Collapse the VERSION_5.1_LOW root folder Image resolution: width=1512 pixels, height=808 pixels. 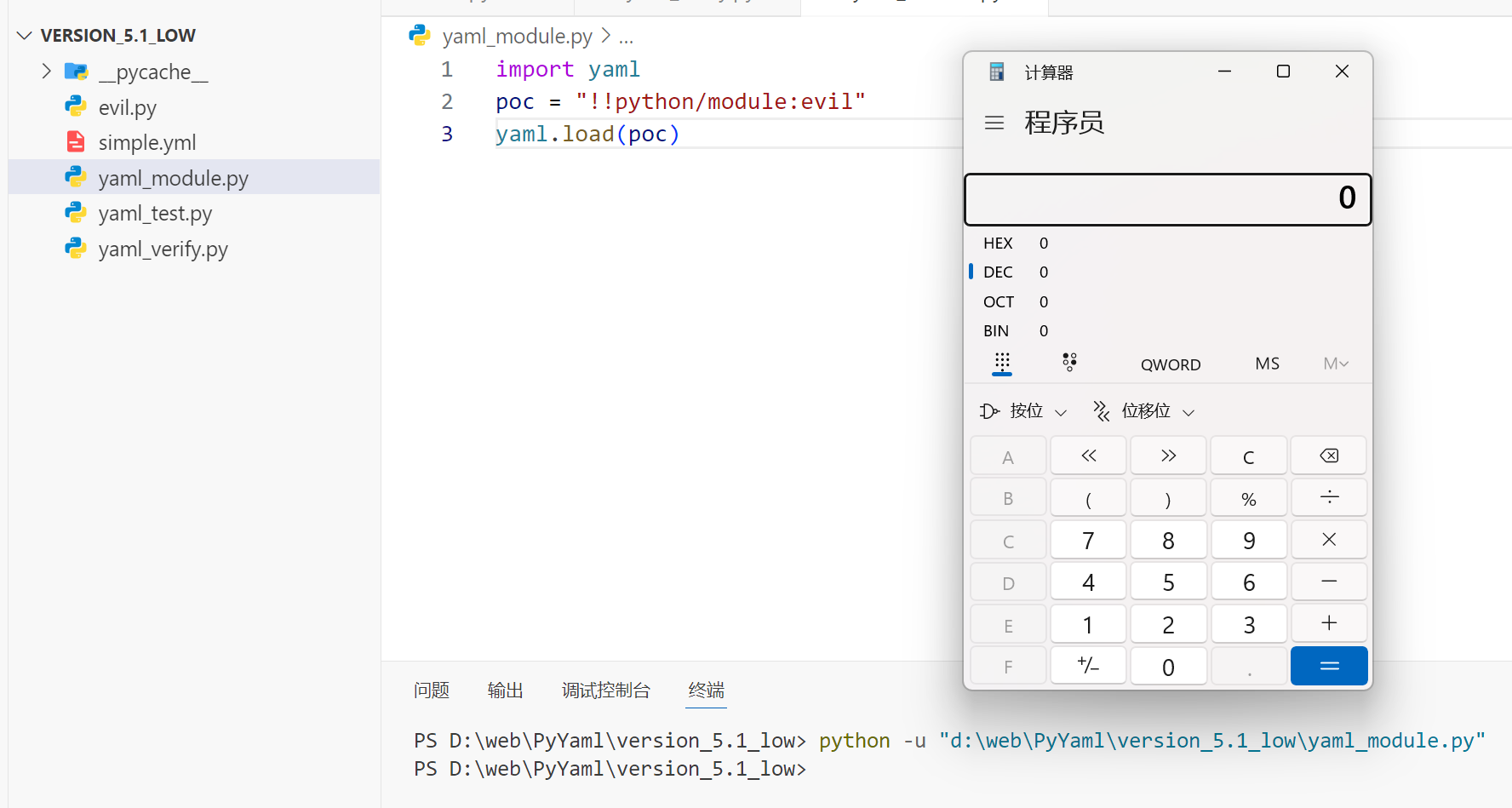(x=25, y=35)
